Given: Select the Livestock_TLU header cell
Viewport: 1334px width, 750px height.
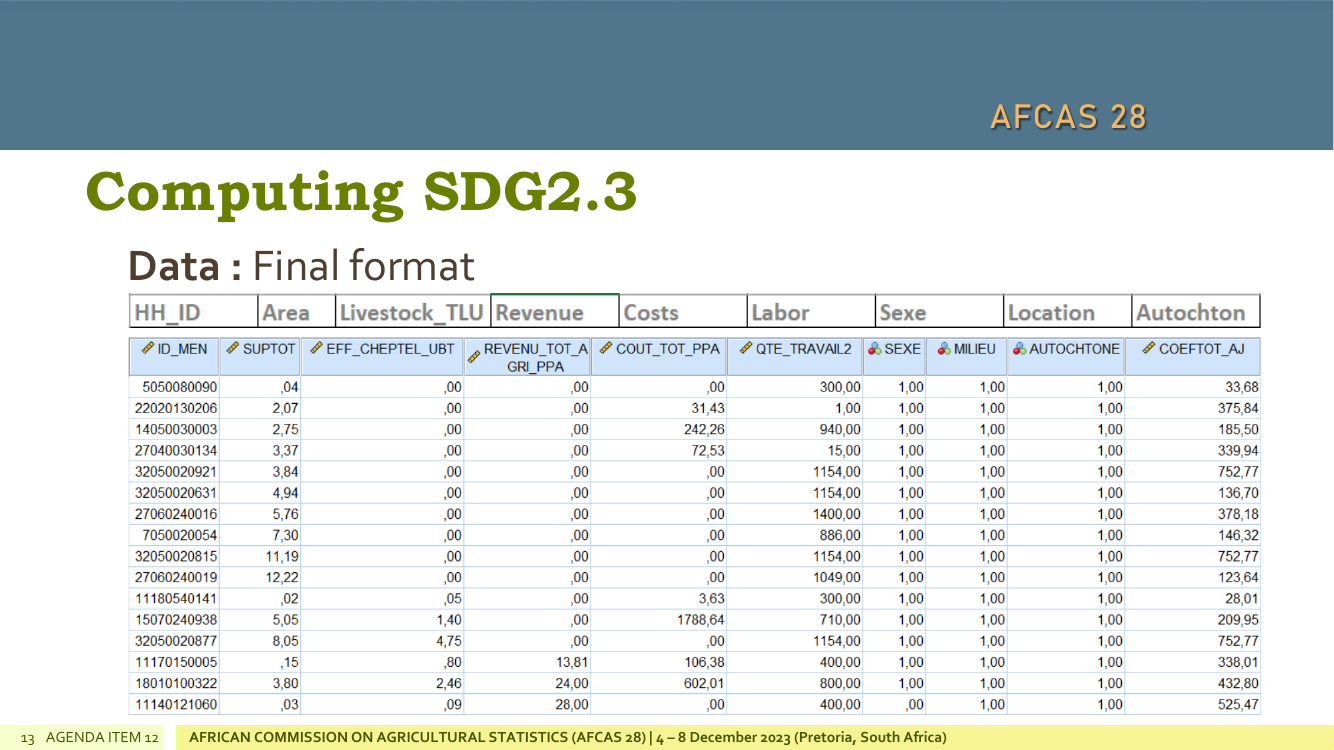Looking at the screenshot, I should (x=412, y=311).
